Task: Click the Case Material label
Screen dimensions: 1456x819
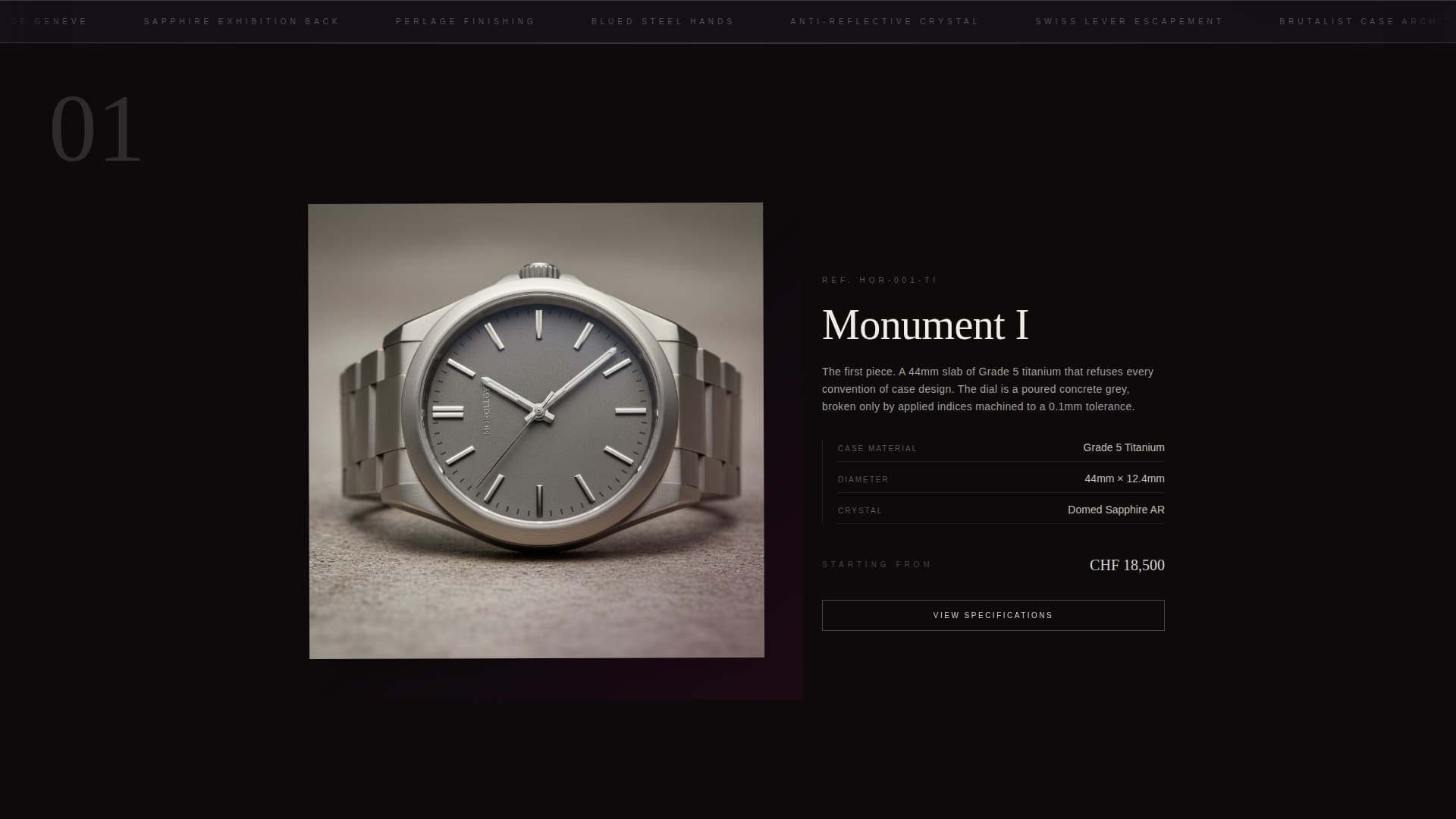Action: [877, 448]
